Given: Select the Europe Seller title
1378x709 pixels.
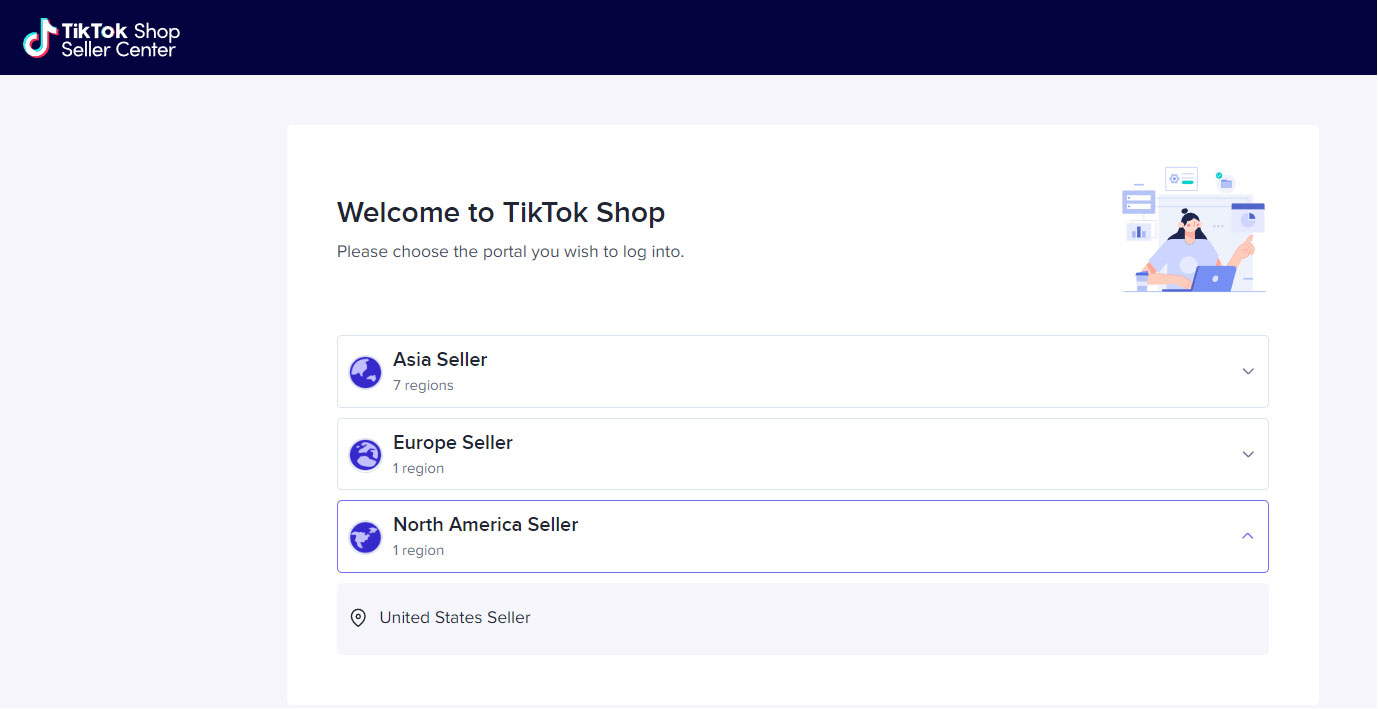Looking at the screenshot, I should coord(452,442).
